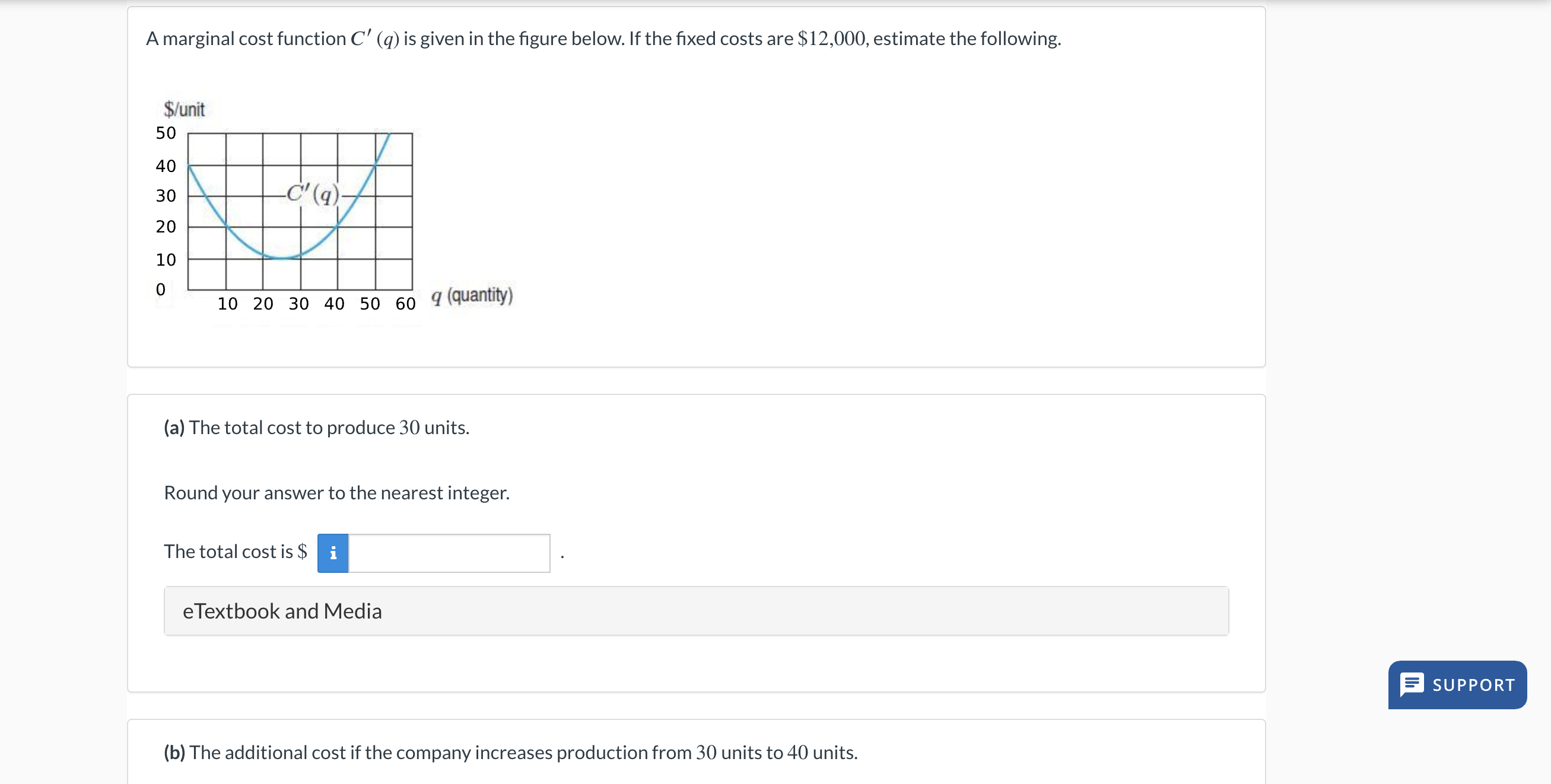Click the eTextbook and Media link
Image resolution: width=1551 pixels, height=784 pixels.
coord(282,610)
